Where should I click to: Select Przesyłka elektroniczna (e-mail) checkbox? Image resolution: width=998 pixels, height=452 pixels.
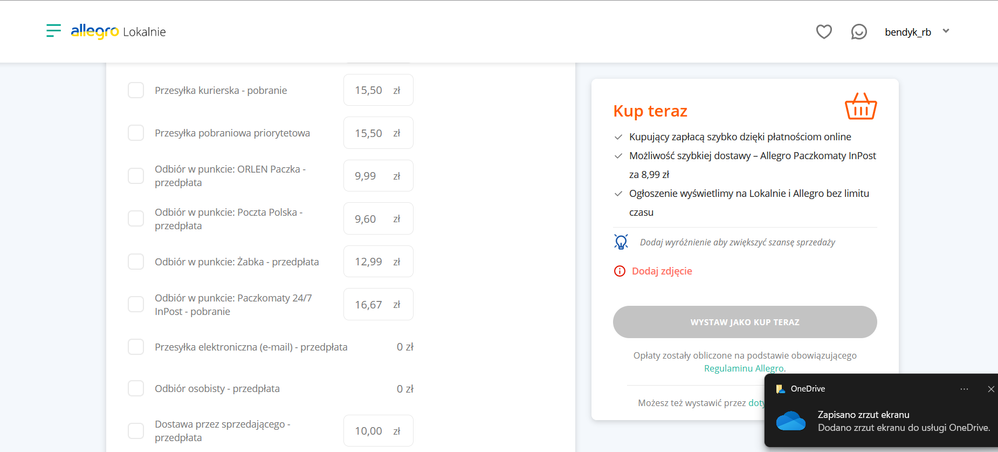tap(136, 347)
